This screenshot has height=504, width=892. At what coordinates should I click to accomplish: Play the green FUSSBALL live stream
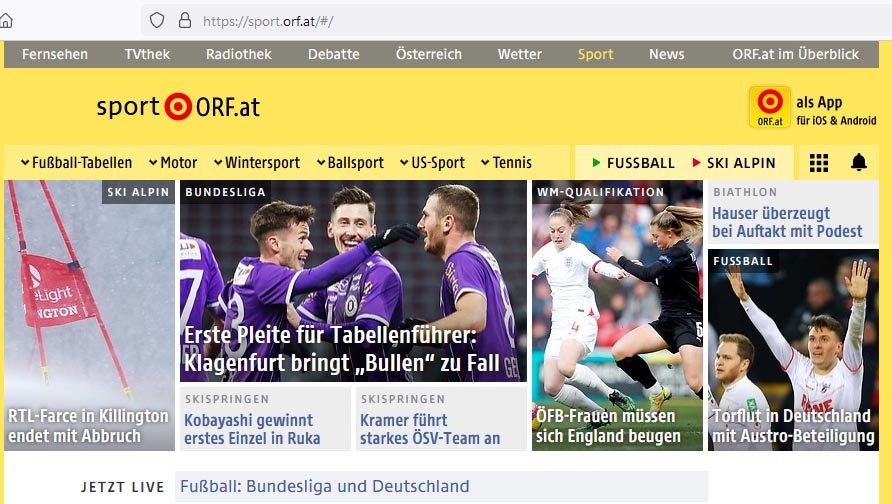(x=633, y=163)
